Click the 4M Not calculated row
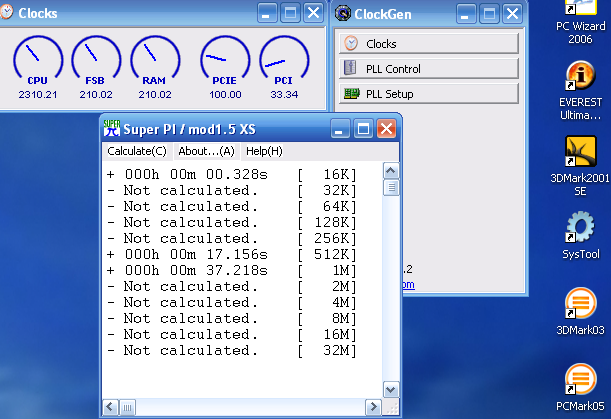This screenshot has height=419, width=611. click(231, 302)
